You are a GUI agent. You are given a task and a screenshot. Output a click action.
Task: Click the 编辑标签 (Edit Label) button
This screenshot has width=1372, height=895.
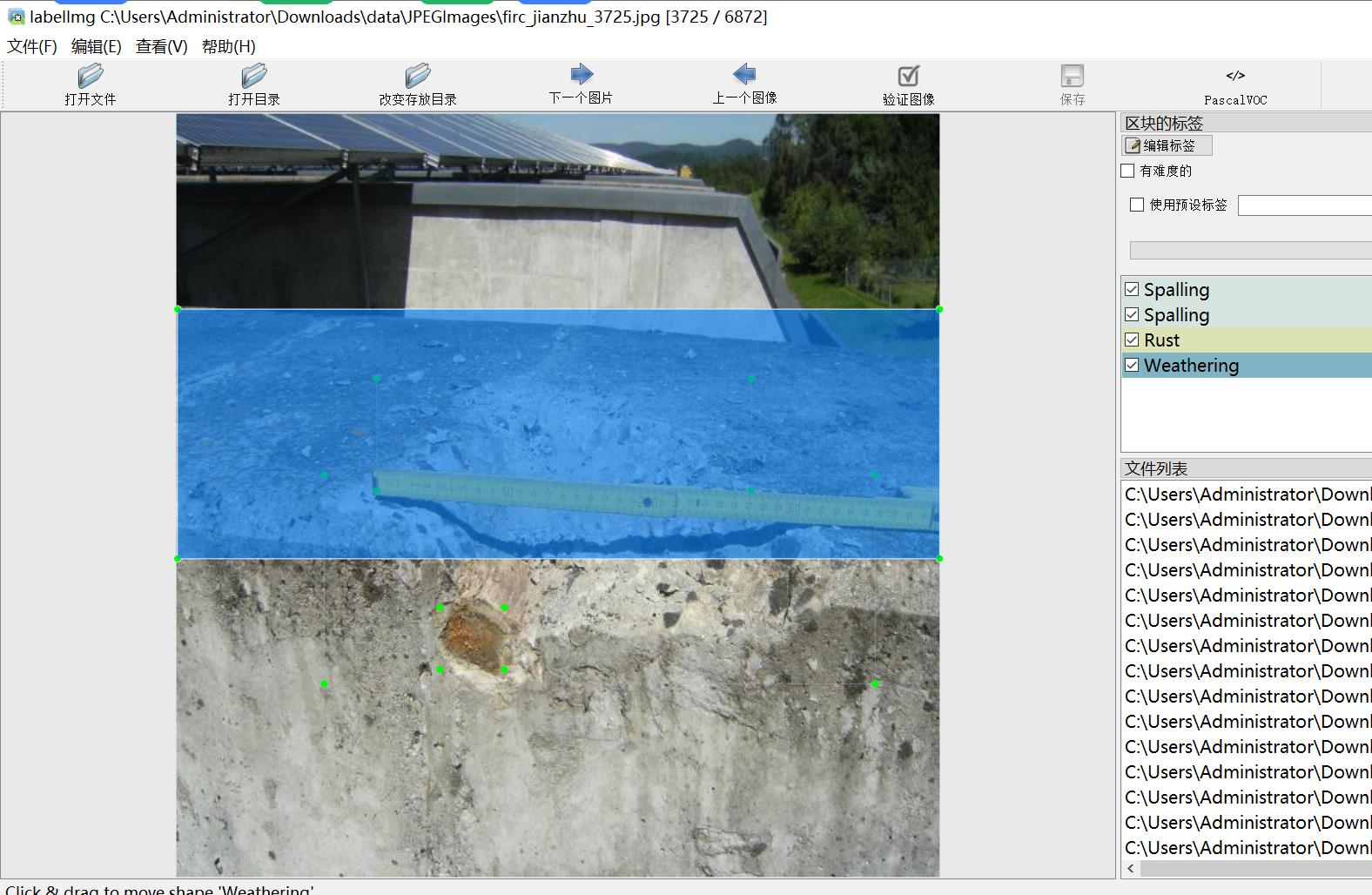pos(1167,145)
